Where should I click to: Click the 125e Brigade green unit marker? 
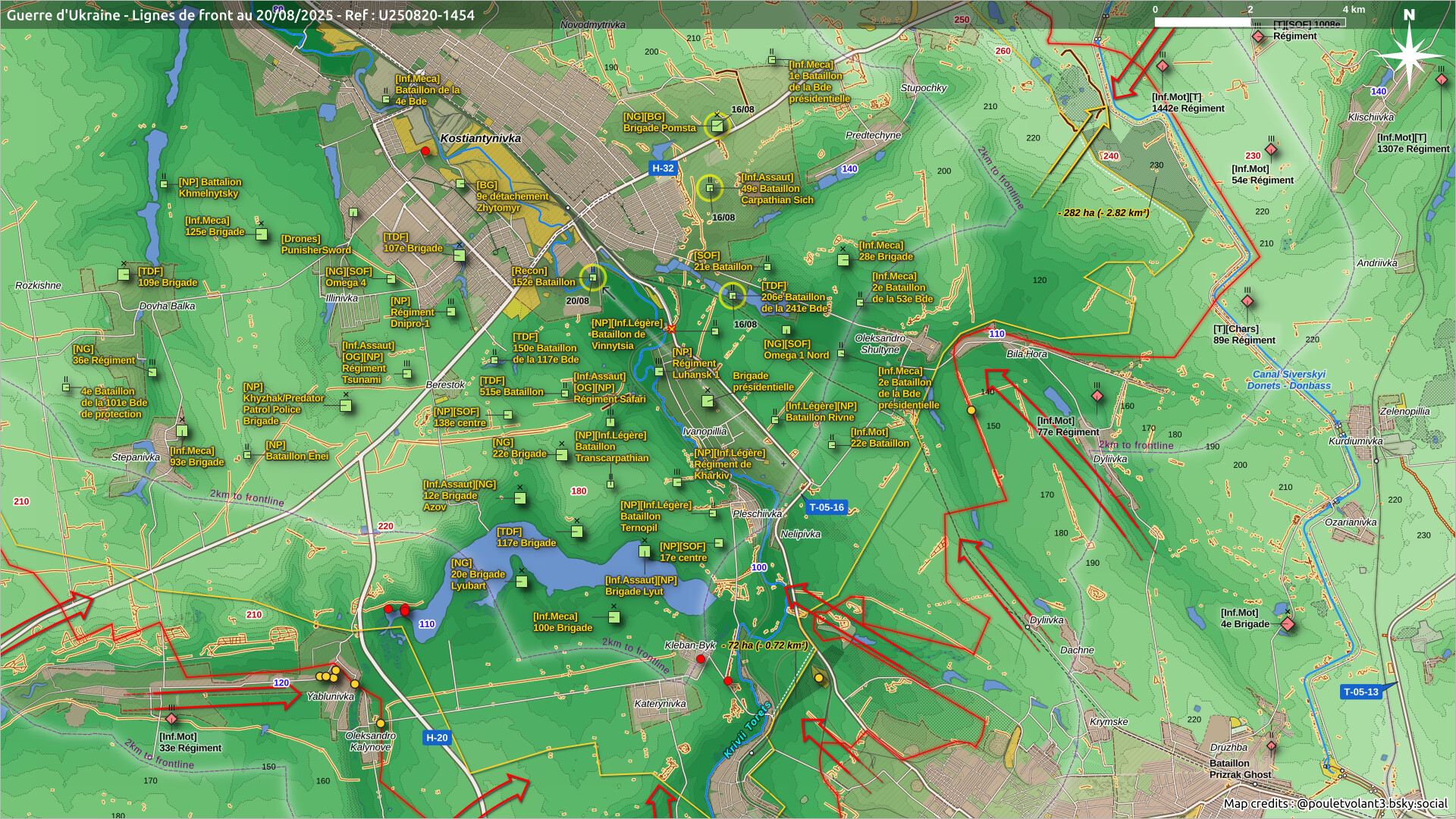point(262,234)
